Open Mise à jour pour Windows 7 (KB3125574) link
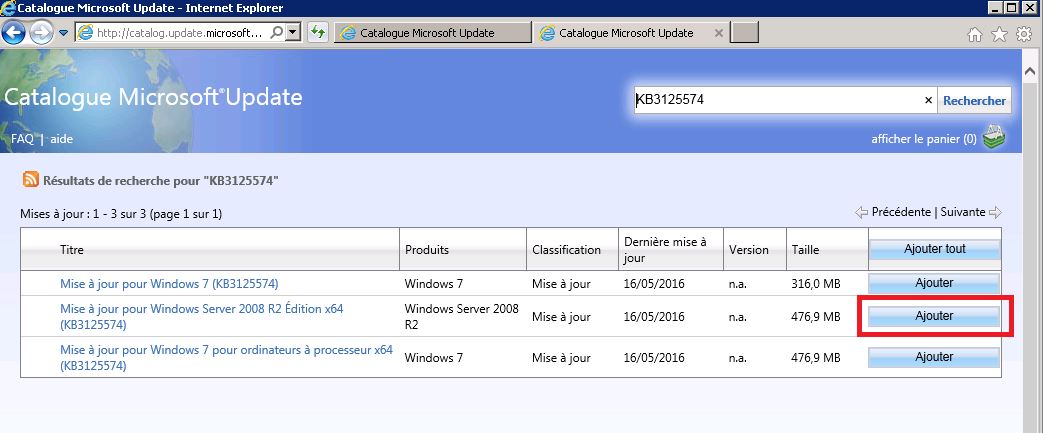 pyautogui.click(x=169, y=284)
